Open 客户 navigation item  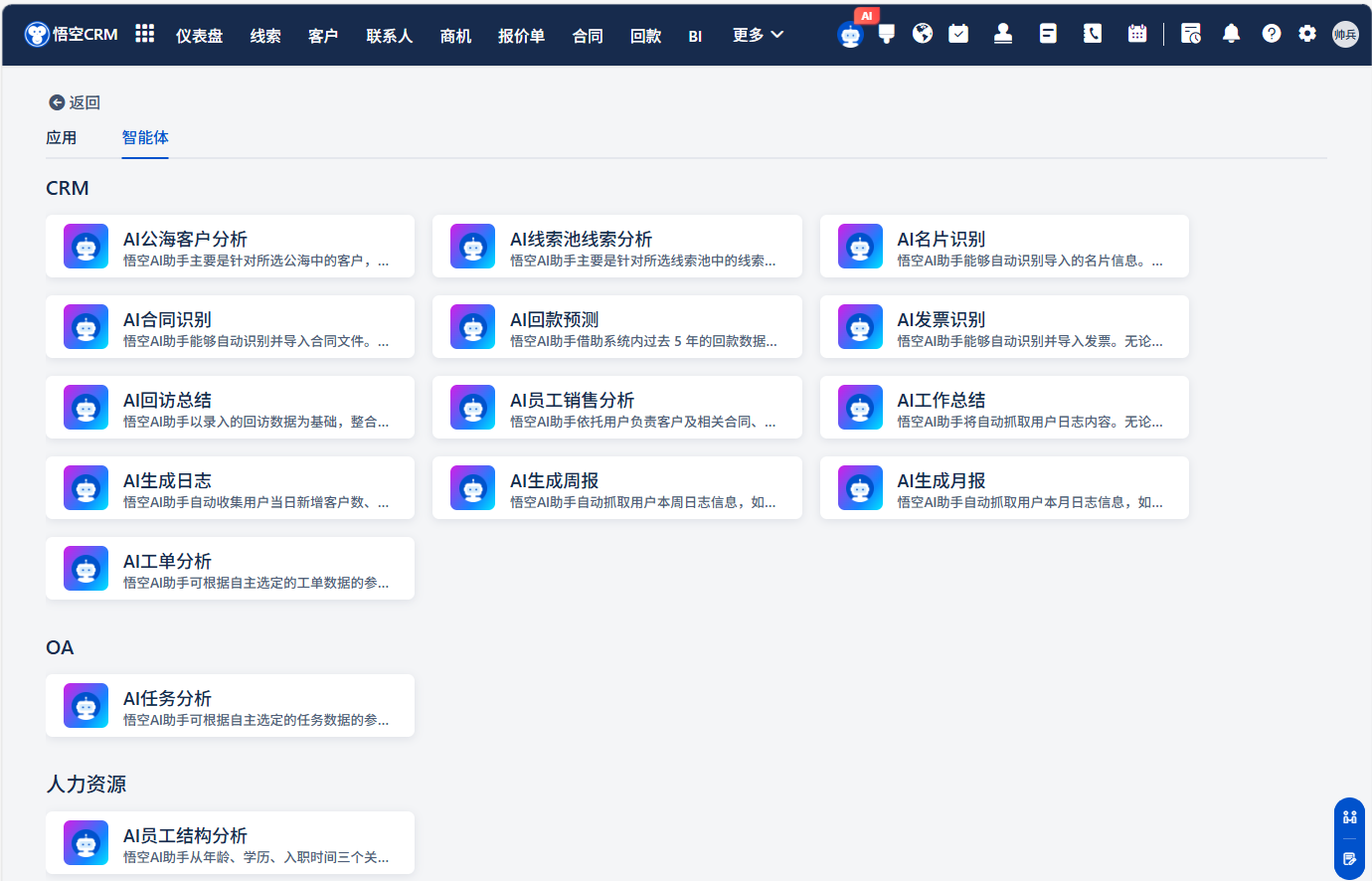[323, 36]
